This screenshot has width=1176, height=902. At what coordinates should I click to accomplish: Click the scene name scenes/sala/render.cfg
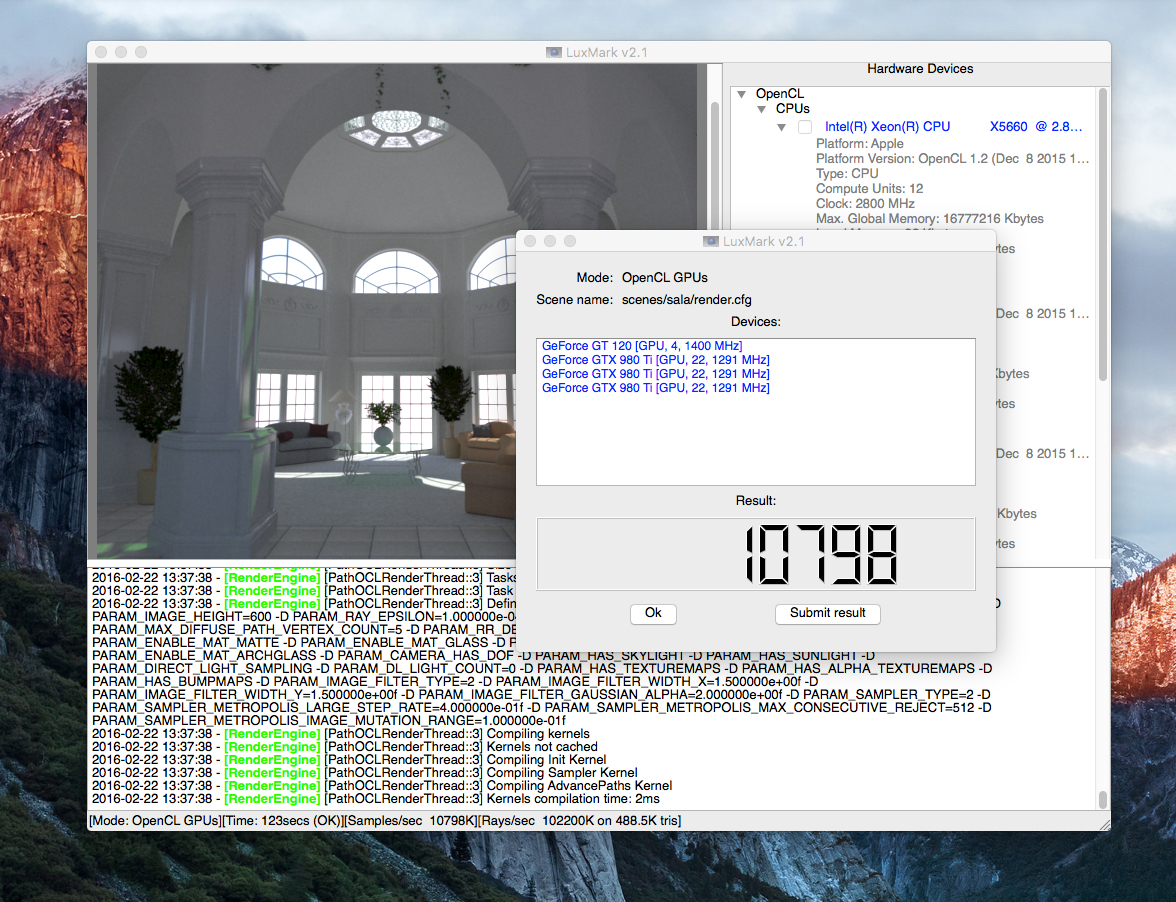[686, 300]
